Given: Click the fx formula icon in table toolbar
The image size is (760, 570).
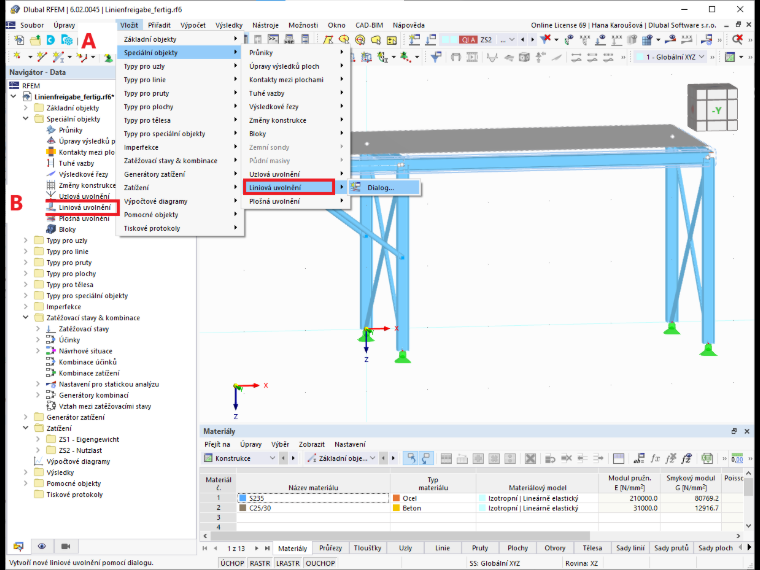Looking at the screenshot, I should [655, 458].
